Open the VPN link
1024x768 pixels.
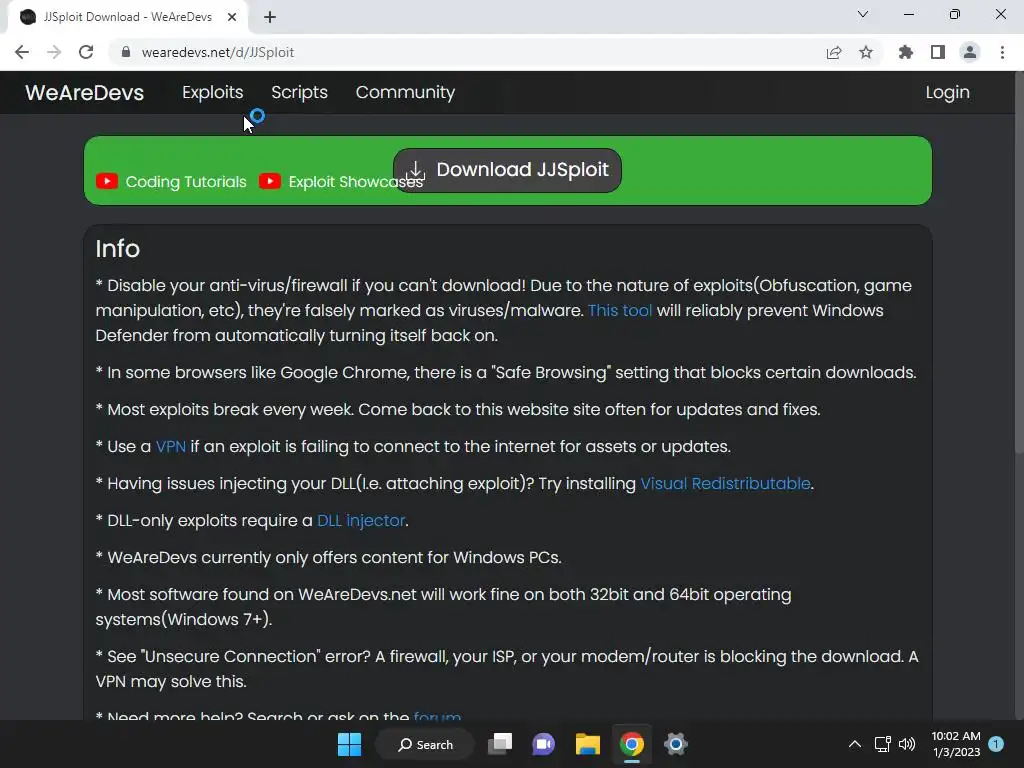click(x=170, y=447)
